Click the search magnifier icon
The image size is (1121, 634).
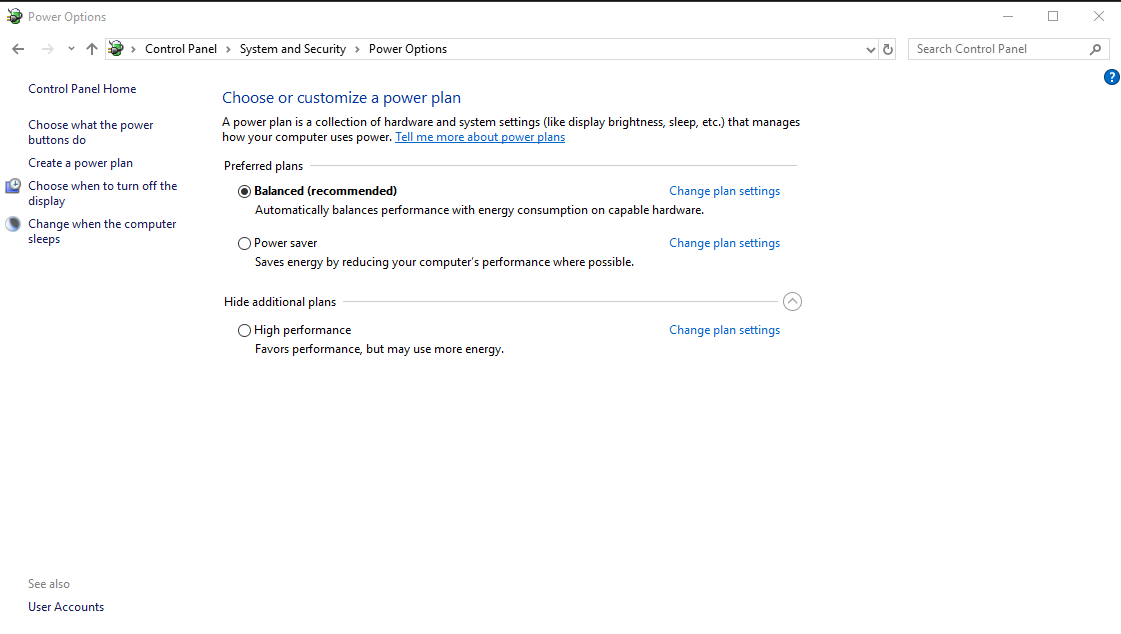click(1095, 49)
